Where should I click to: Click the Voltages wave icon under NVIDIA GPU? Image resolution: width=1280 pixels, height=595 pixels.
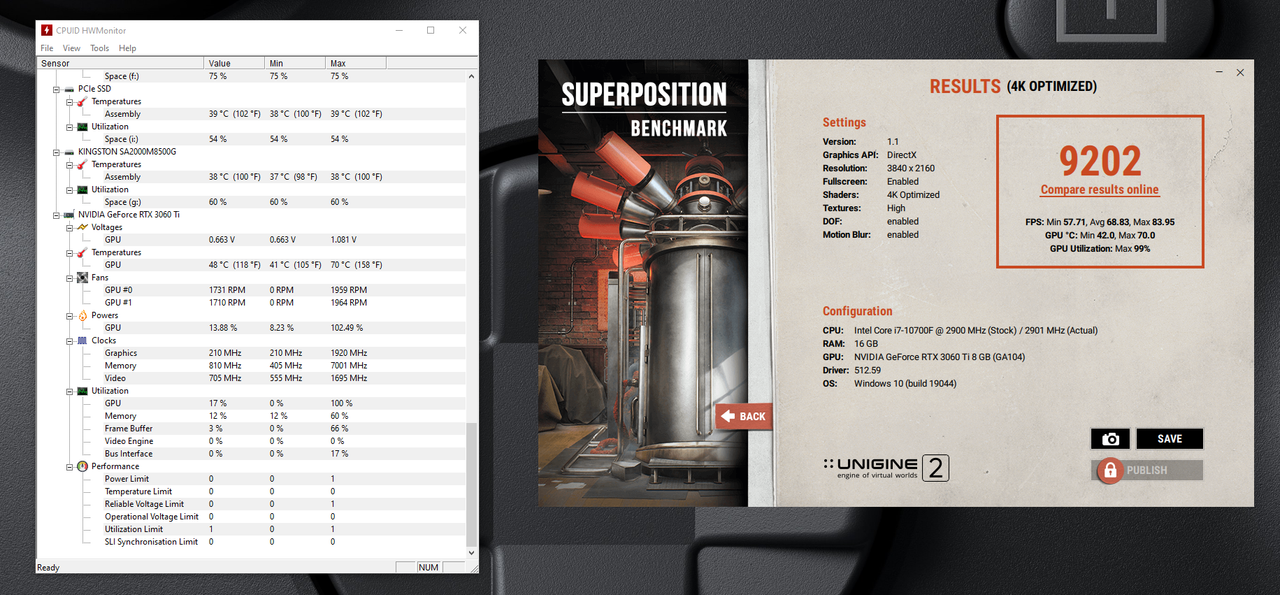point(82,228)
